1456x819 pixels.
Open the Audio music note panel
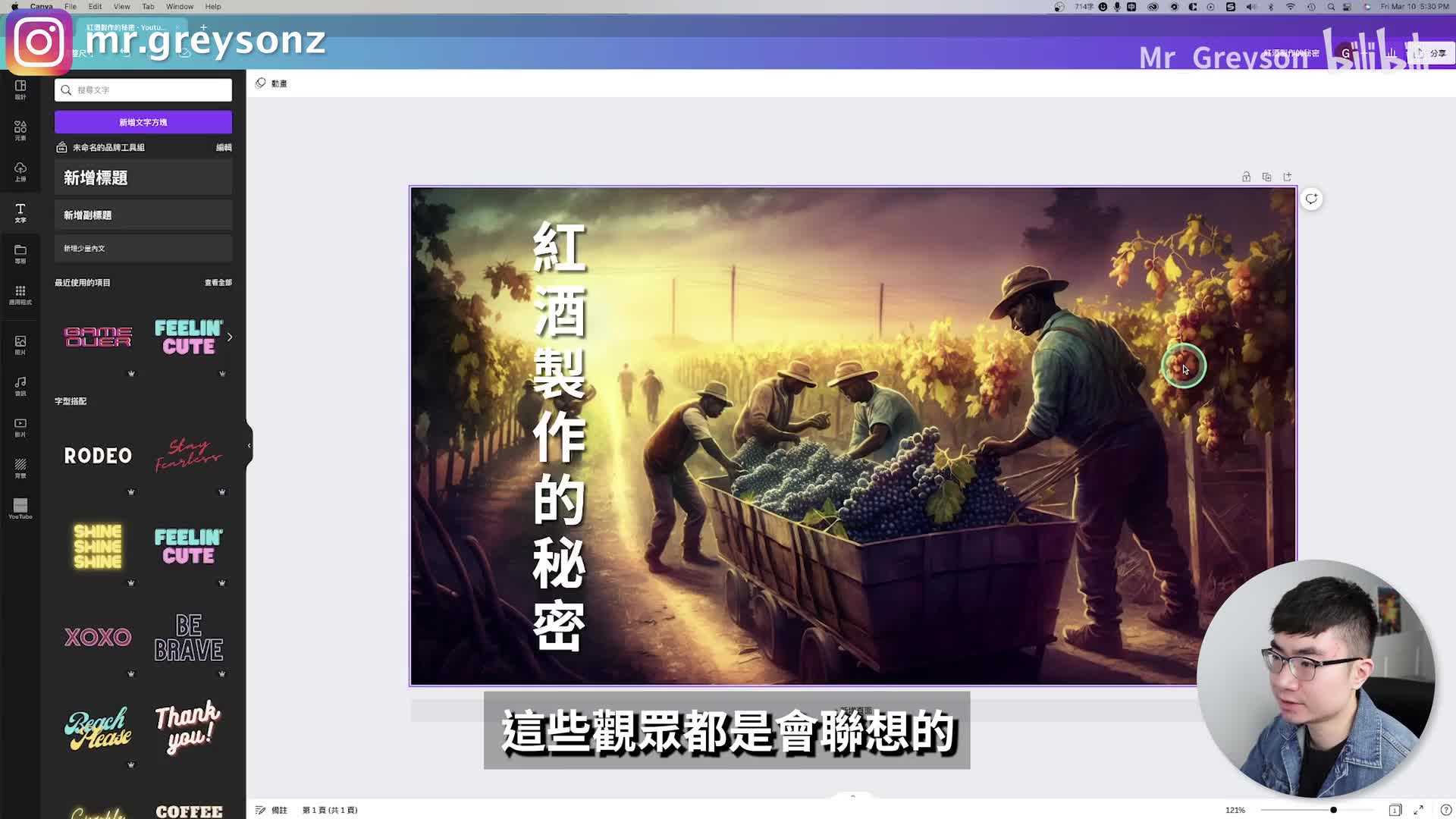click(20, 385)
